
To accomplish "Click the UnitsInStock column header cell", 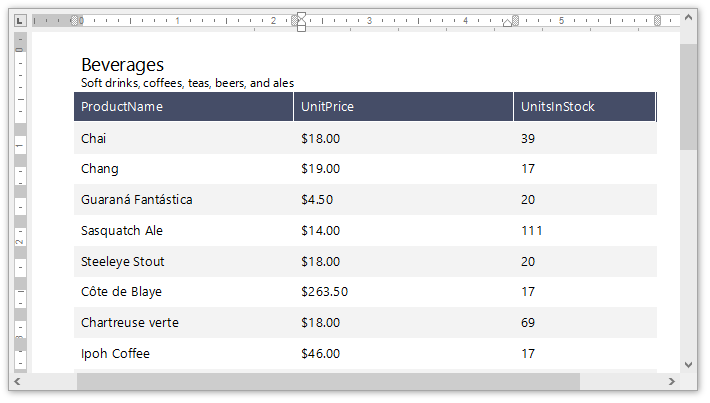I will point(584,107).
